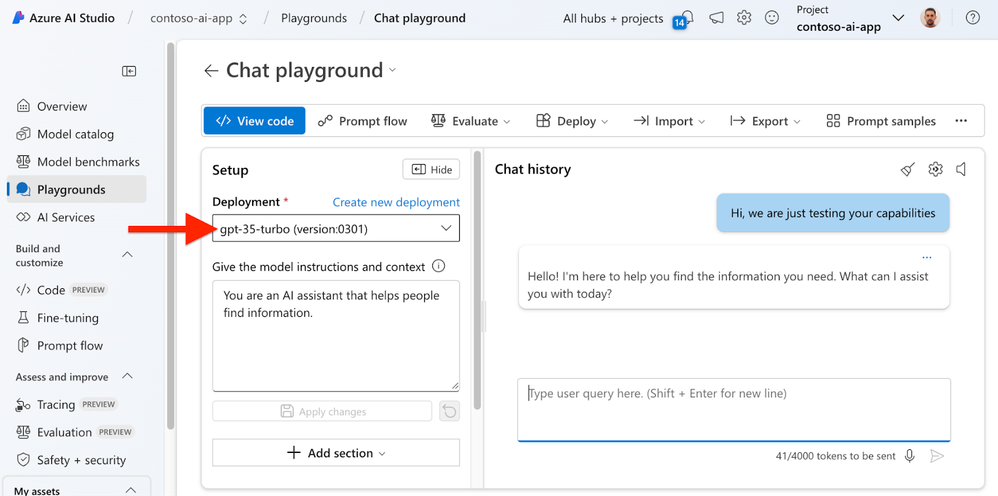This screenshot has height=496, width=998.
Task: Click the microphone icon in chat input
Action: tap(910, 456)
